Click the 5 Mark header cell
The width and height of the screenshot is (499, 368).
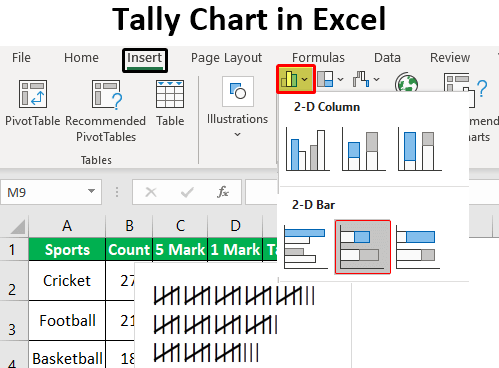pyautogui.click(x=180, y=249)
